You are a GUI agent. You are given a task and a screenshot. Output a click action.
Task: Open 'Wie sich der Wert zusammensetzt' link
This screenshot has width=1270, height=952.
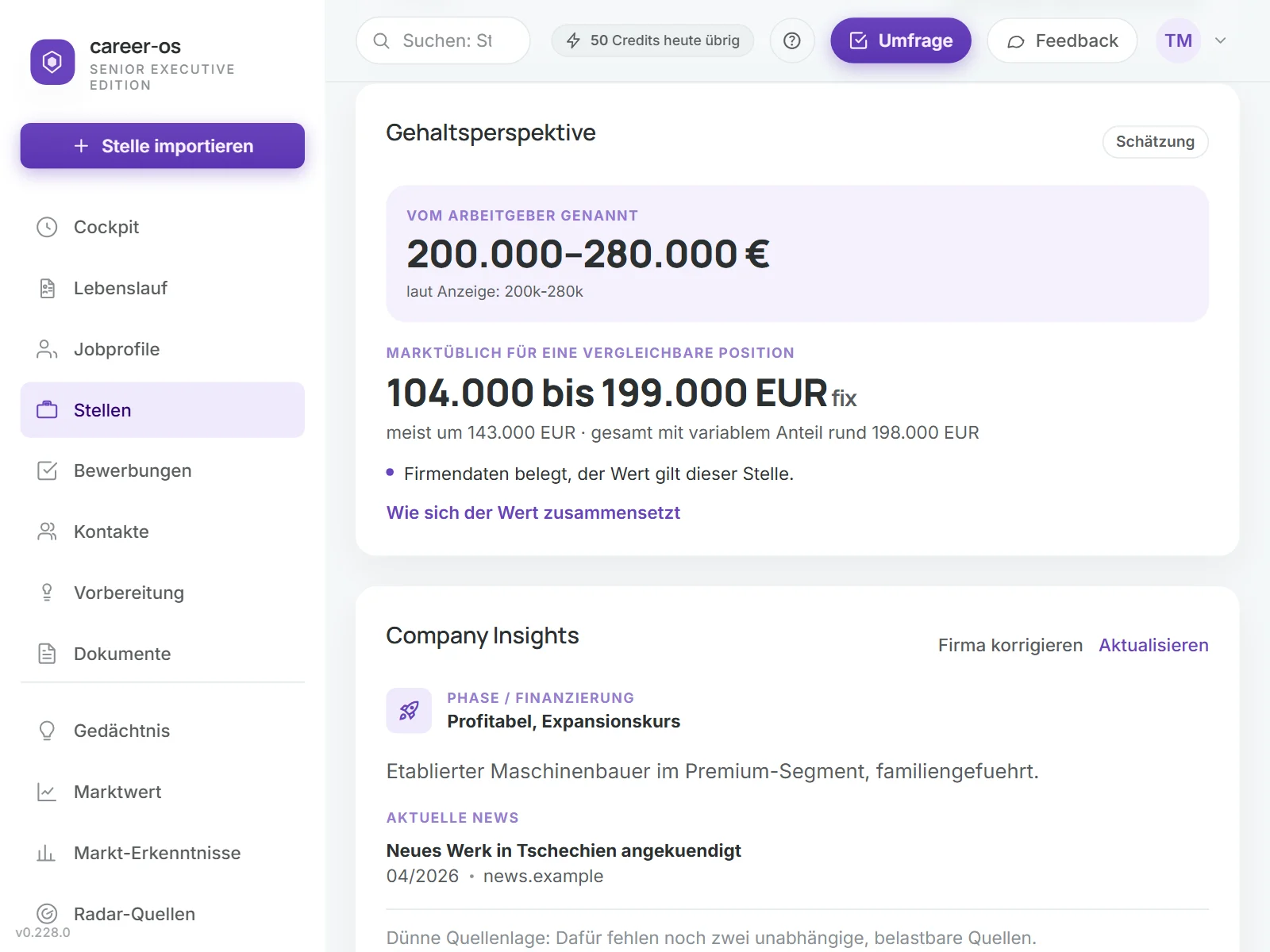533,512
